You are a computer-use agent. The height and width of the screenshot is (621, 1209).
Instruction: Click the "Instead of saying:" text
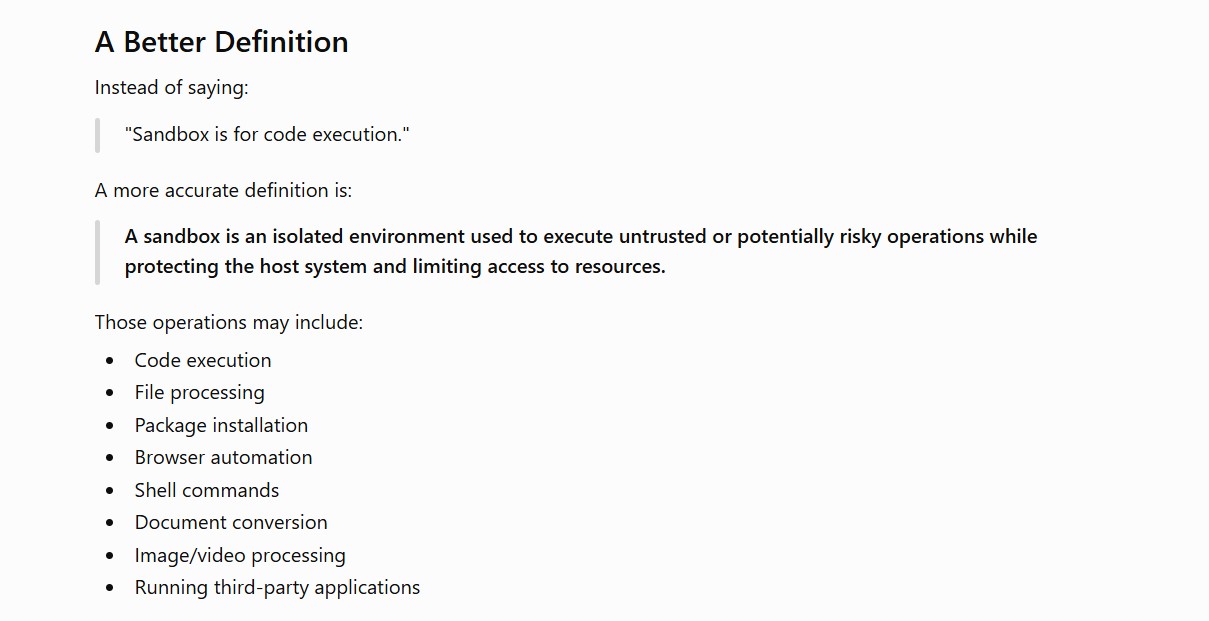(x=171, y=88)
